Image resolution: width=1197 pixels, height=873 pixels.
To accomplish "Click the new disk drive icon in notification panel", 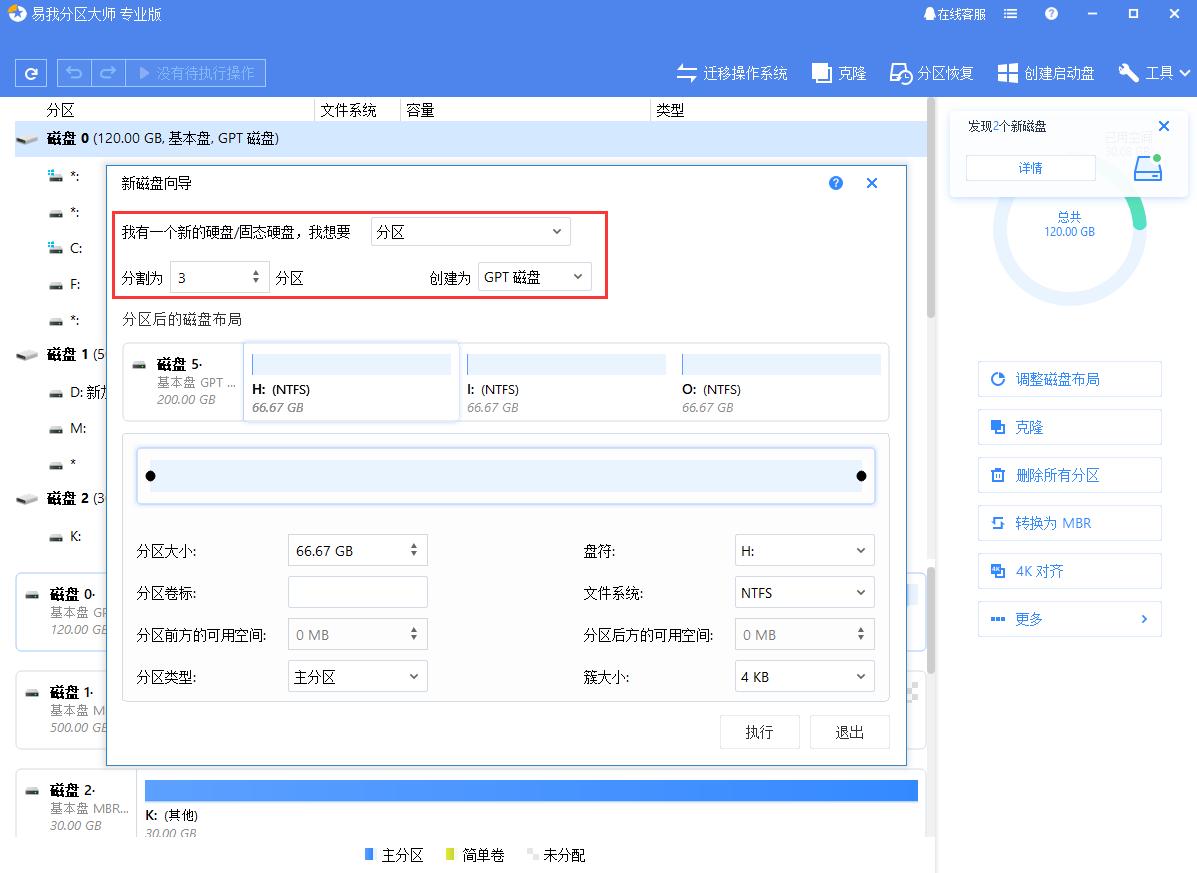I will pos(1147,167).
